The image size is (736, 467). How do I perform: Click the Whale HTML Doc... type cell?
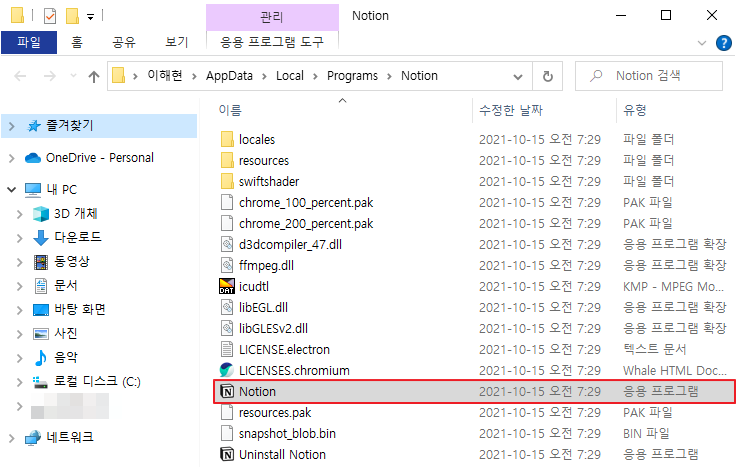[675, 370]
